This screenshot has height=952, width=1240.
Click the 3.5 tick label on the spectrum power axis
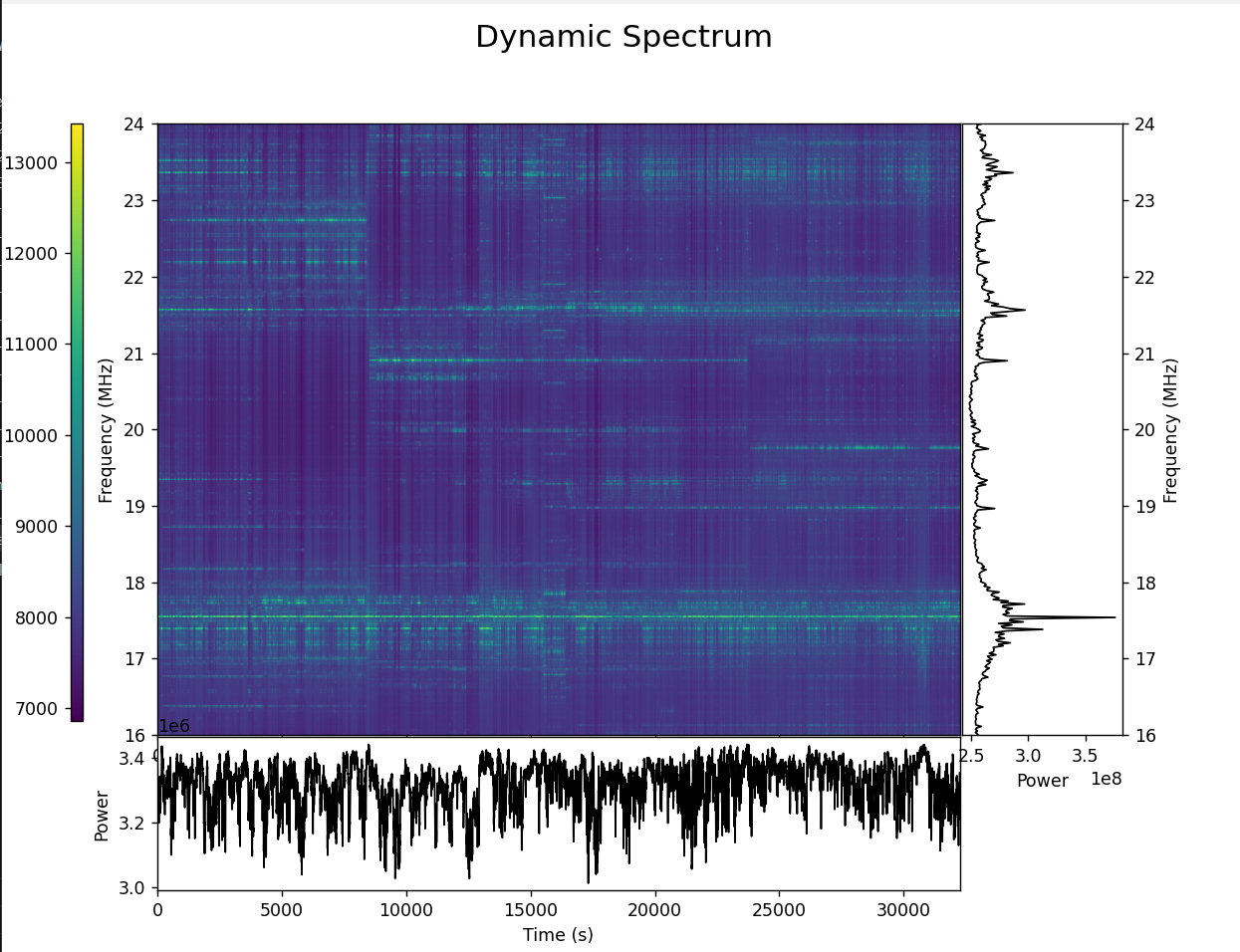coord(1085,756)
